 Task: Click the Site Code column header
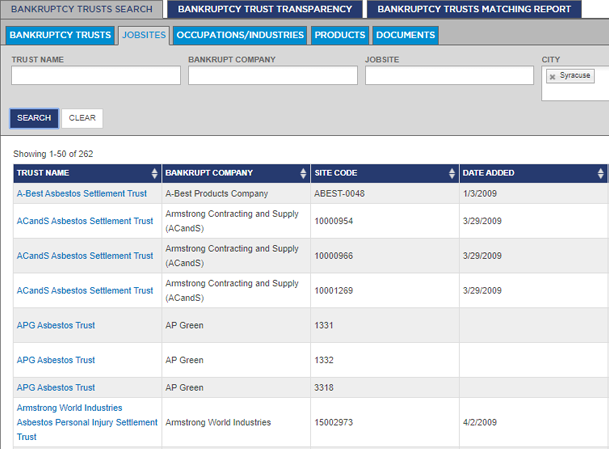click(385, 173)
